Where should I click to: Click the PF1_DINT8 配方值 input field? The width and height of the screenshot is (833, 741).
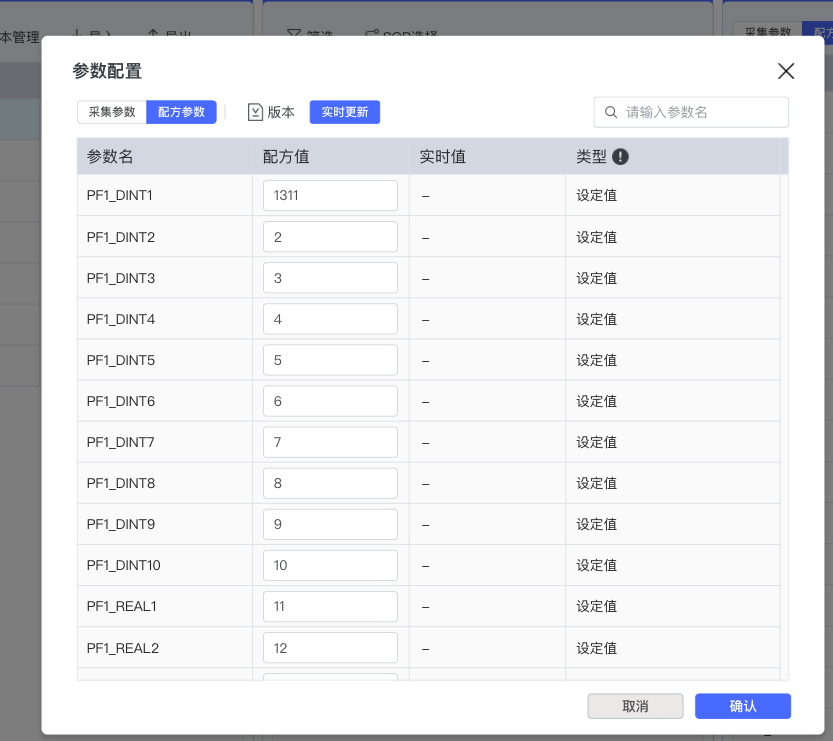pos(330,483)
